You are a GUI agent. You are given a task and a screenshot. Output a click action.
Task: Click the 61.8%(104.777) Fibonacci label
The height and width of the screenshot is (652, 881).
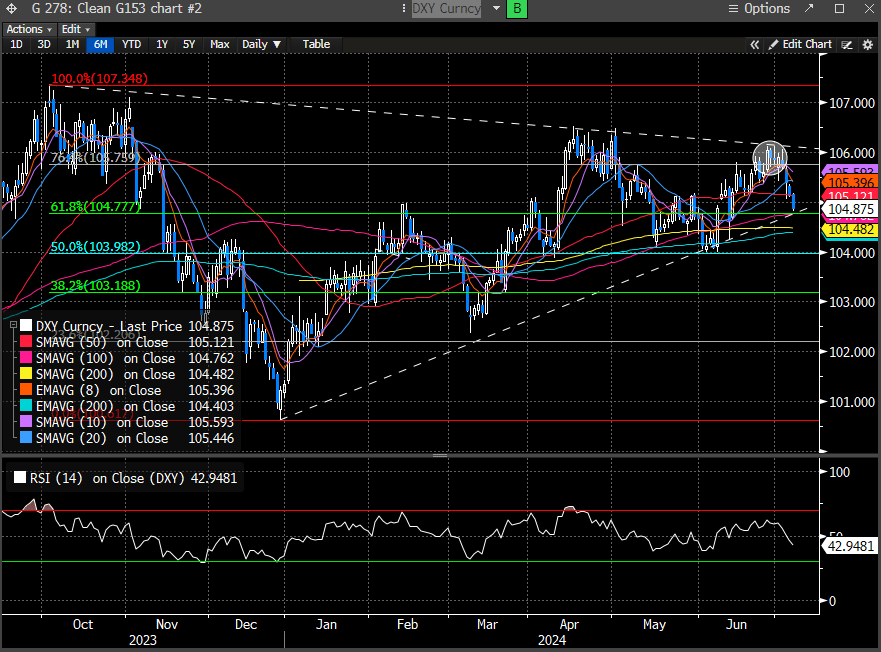pyautogui.click(x=95, y=207)
